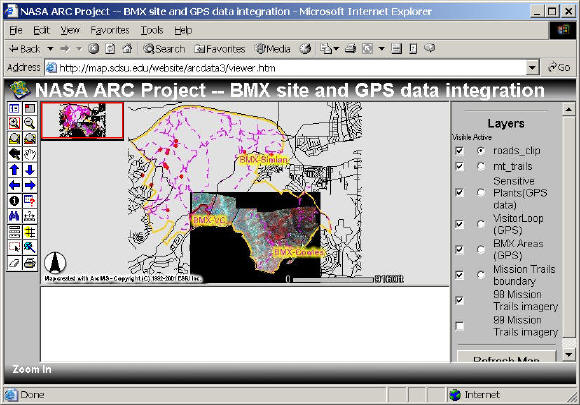Click the Refresh Map button
Viewport: 580px width, 405px height.
tap(506, 357)
